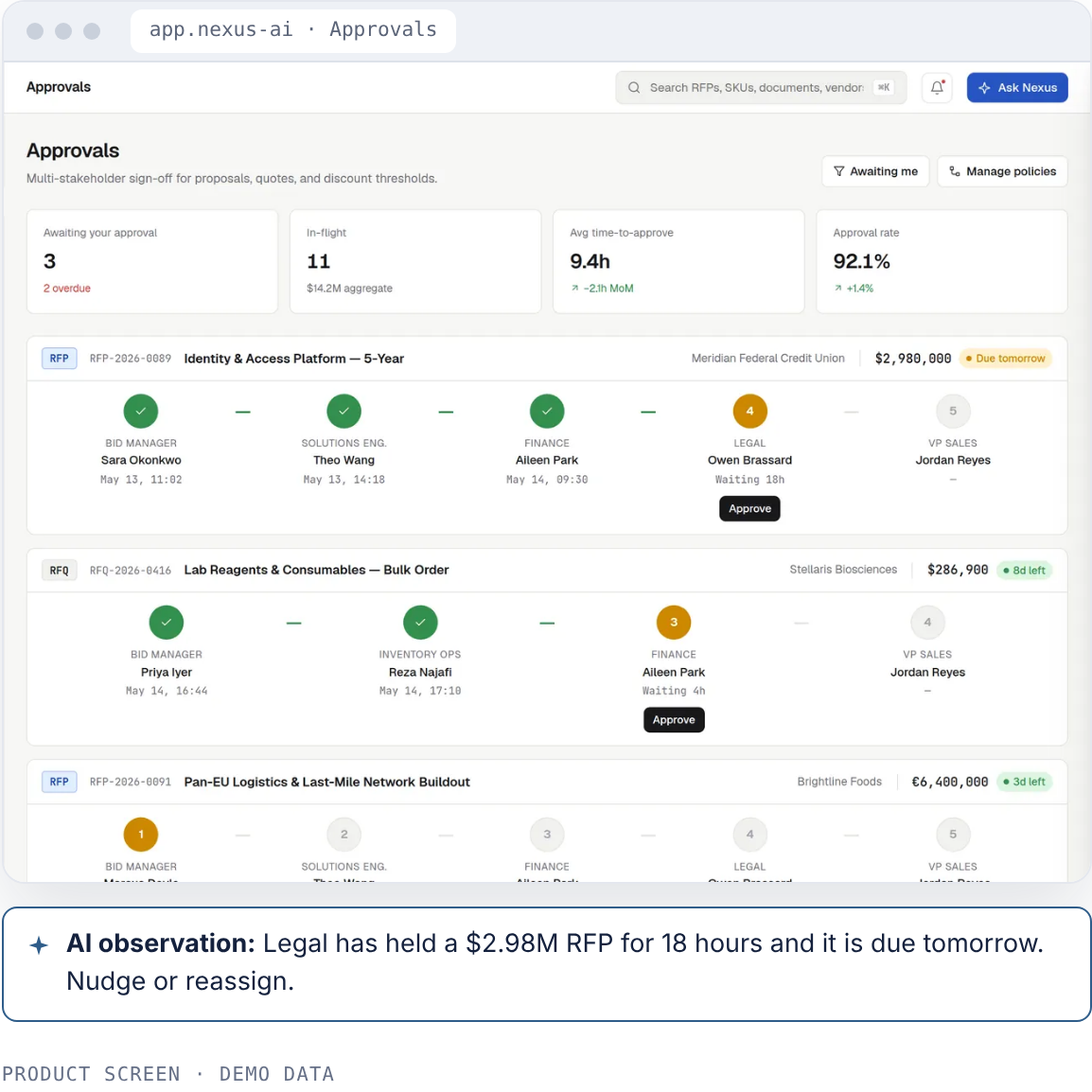Select step 5 VP Sales in RFP-2026-0089
Viewport: 1092px width, 1092px height.
tap(953, 411)
